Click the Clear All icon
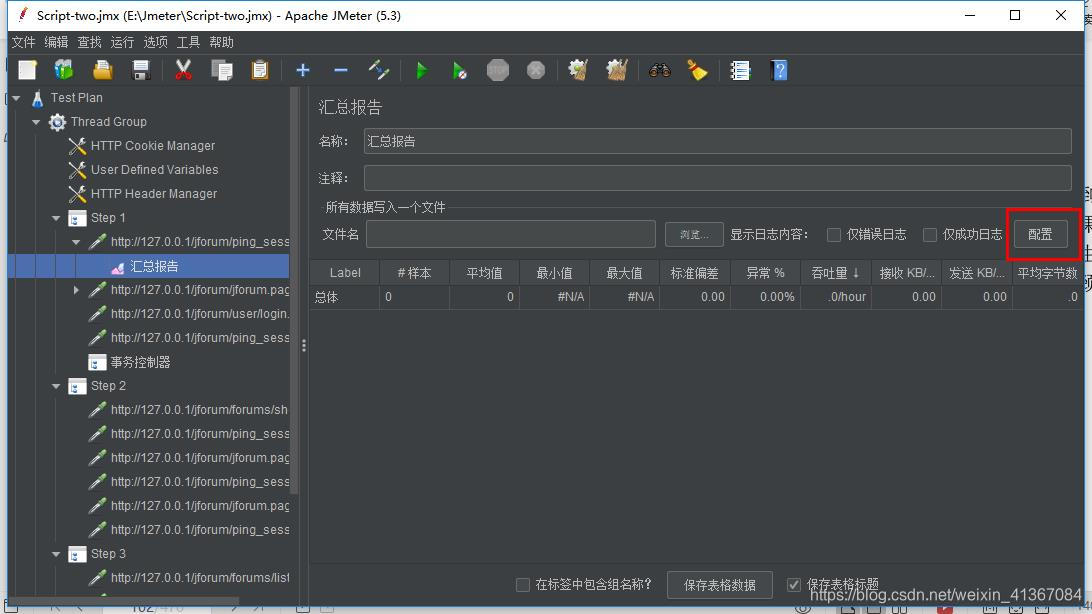 (616, 70)
